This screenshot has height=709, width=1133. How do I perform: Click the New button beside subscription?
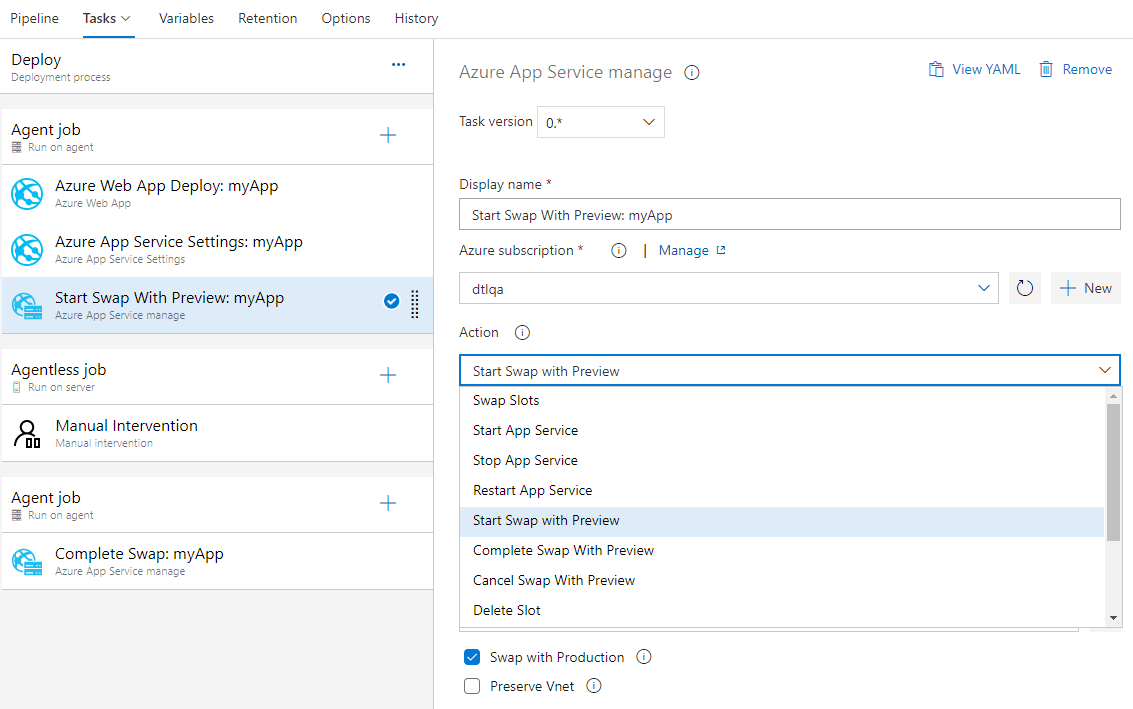[x=1085, y=288]
